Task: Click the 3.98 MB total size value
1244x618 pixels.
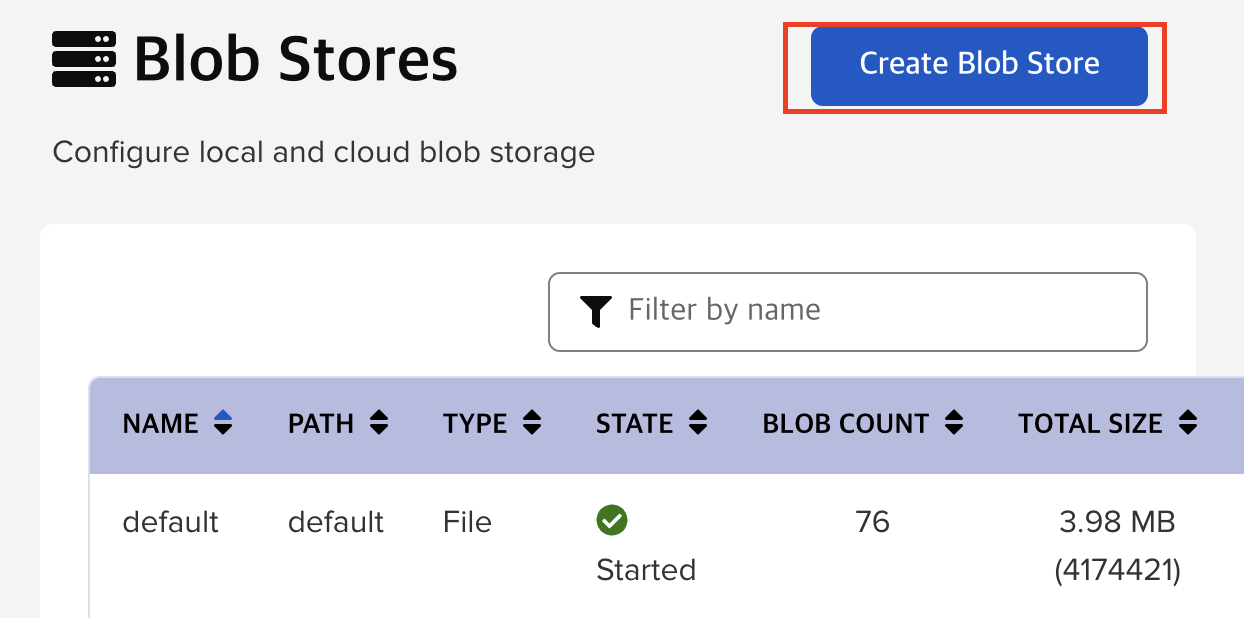Action: coord(1117,522)
